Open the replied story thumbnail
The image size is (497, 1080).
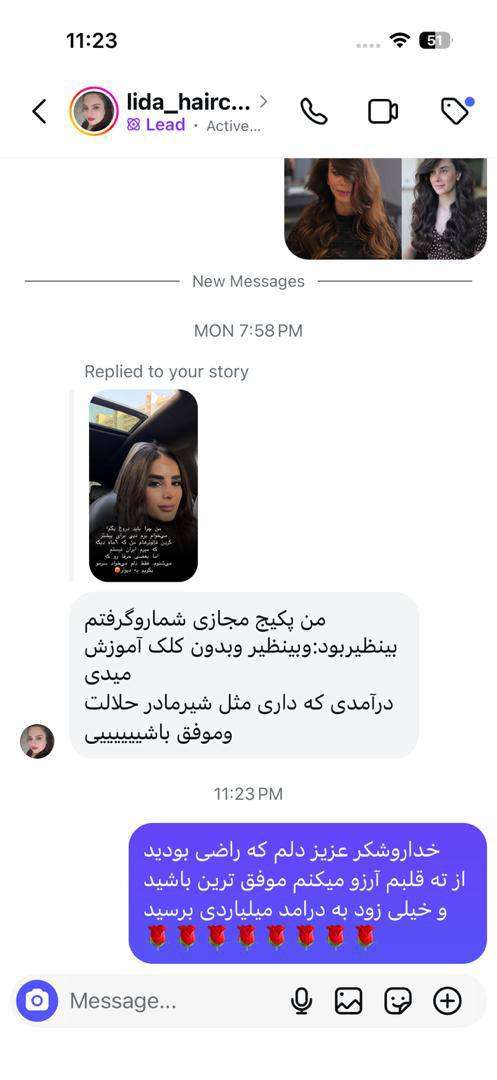pos(143,486)
